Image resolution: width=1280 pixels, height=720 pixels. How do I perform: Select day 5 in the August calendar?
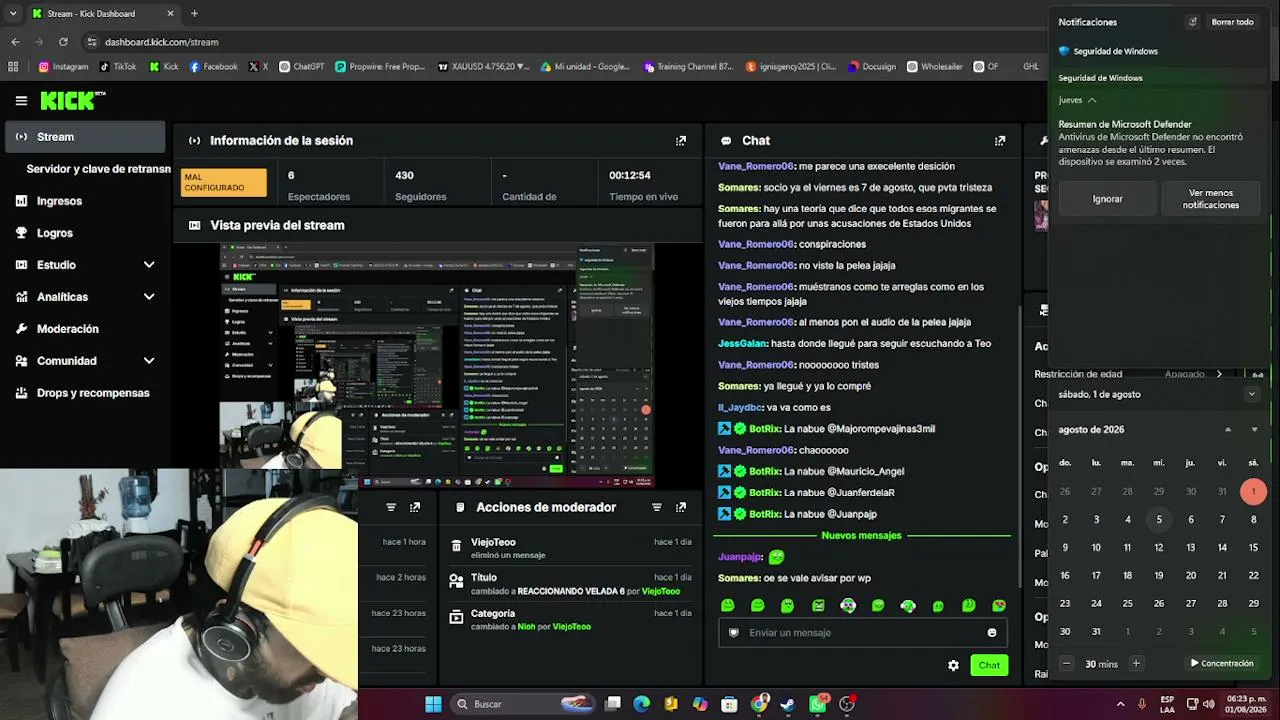click(x=1159, y=519)
